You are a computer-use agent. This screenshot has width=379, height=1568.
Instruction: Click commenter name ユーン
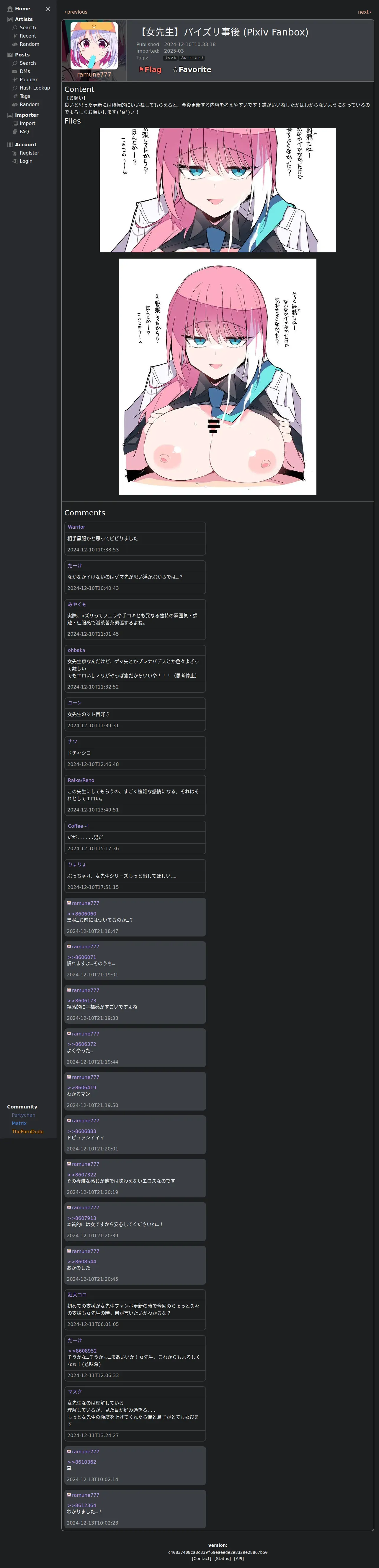(x=75, y=702)
